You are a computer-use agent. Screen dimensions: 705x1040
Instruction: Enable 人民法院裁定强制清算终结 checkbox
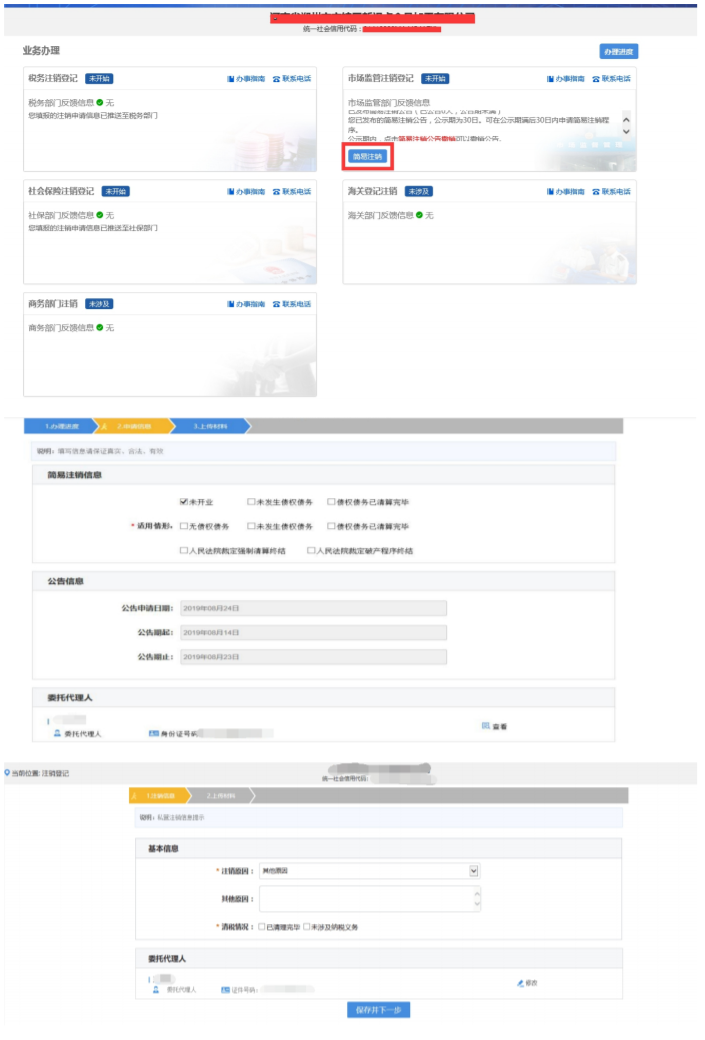(x=184, y=550)
